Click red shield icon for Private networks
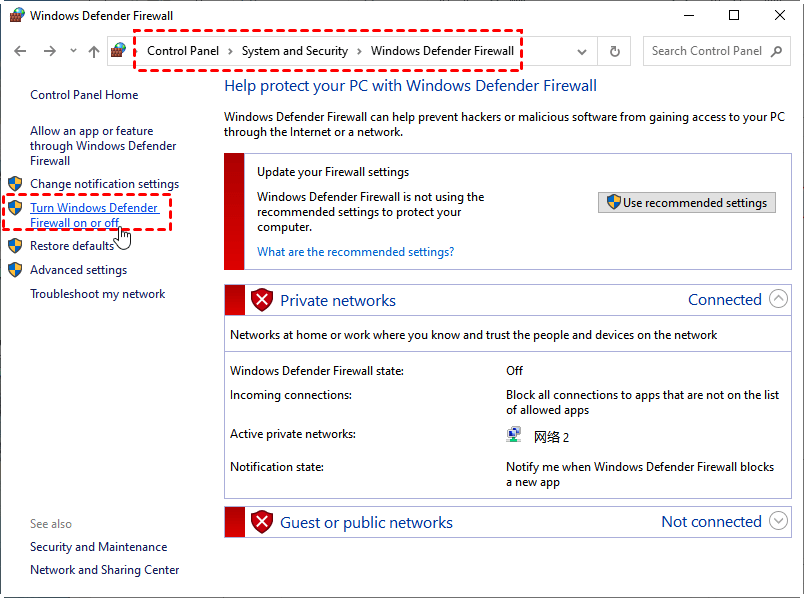The image size is (804, 598). 262,300
